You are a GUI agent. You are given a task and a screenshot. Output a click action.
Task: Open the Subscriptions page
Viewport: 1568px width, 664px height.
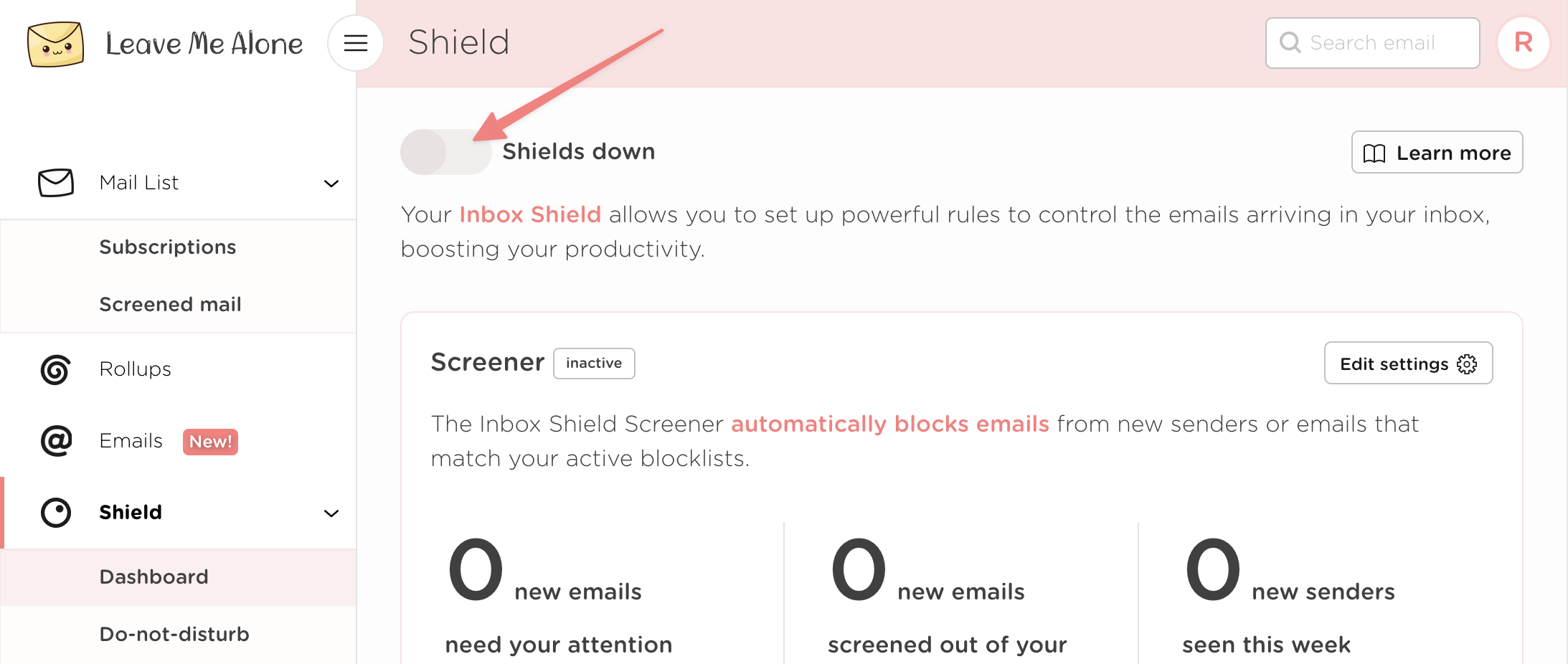pyautogui.click(x=168, y=247)
